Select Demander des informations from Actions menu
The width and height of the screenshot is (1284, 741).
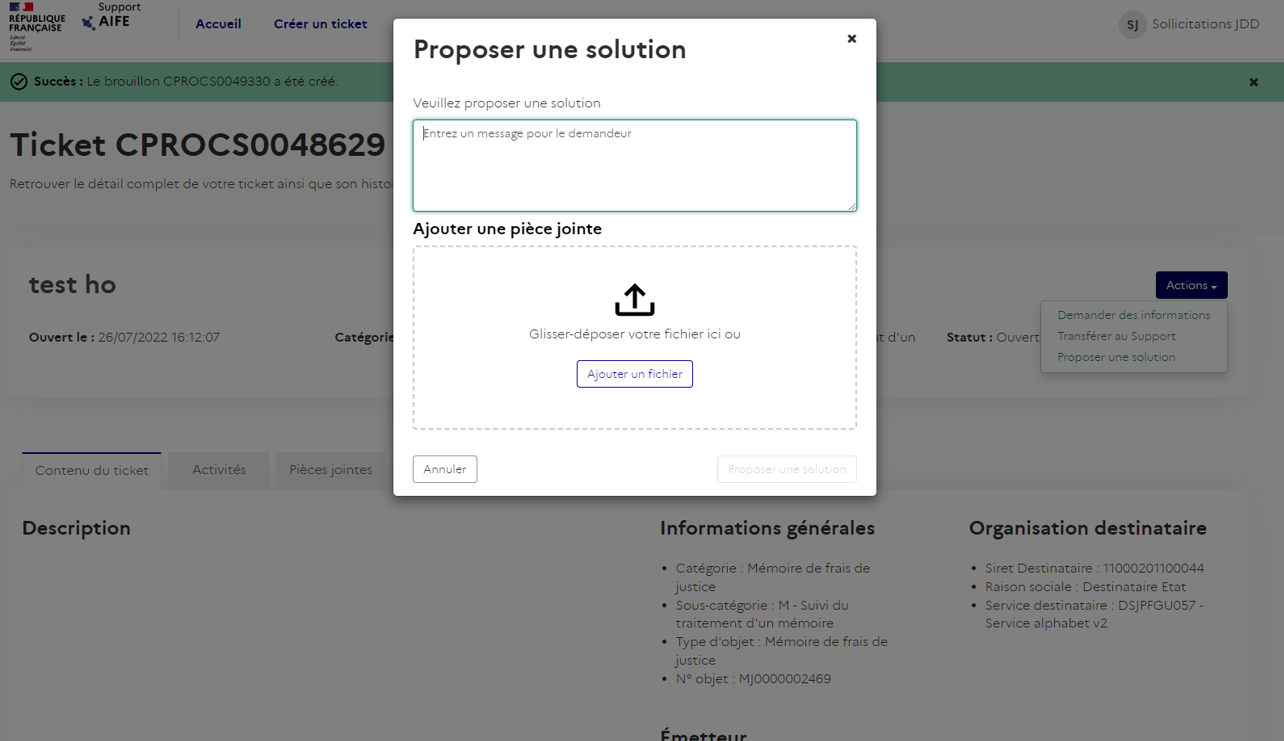coord(1132,314)
